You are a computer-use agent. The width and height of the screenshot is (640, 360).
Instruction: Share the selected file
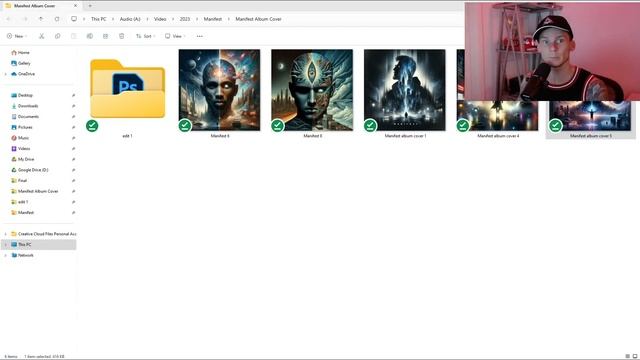click(x=105, y=36)
